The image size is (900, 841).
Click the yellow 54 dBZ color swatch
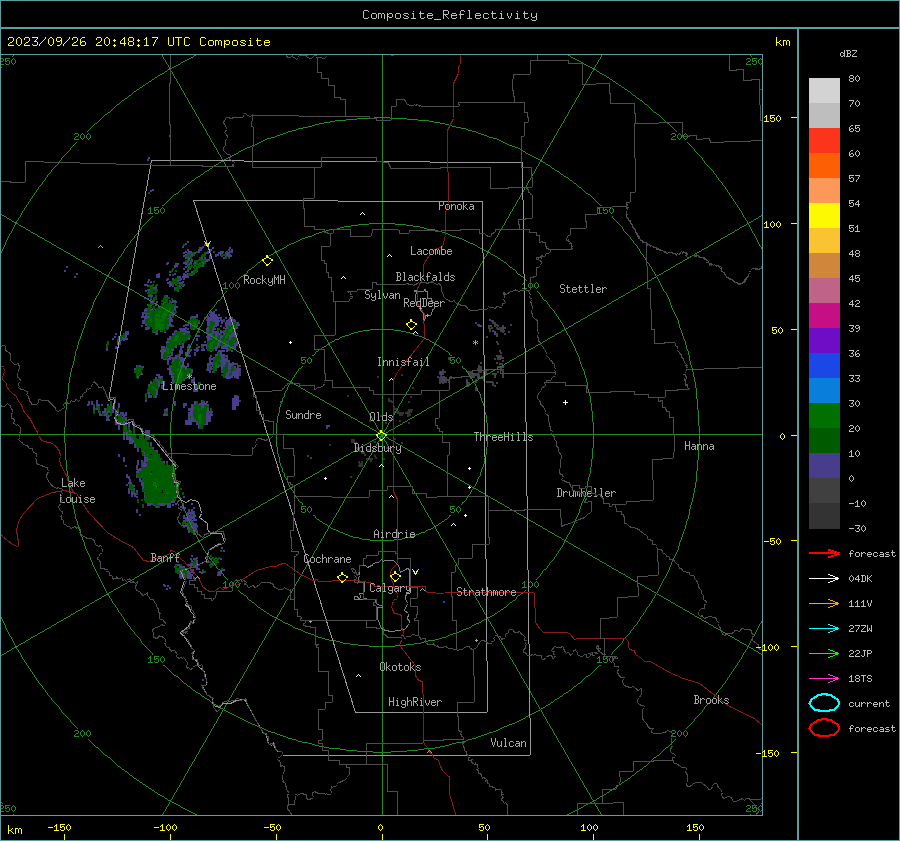tap(824, 215)
